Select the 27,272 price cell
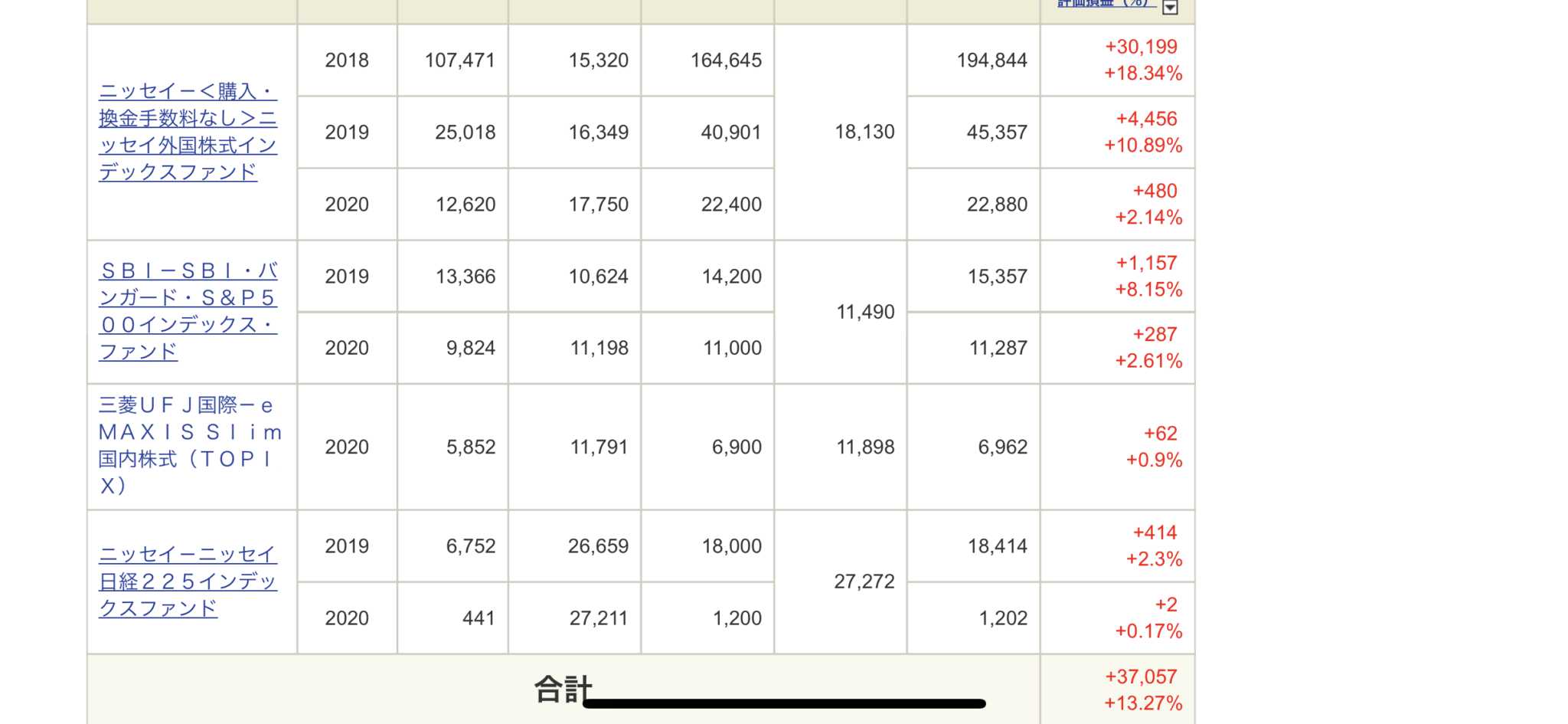1568x724 pixels. [864, 581]
